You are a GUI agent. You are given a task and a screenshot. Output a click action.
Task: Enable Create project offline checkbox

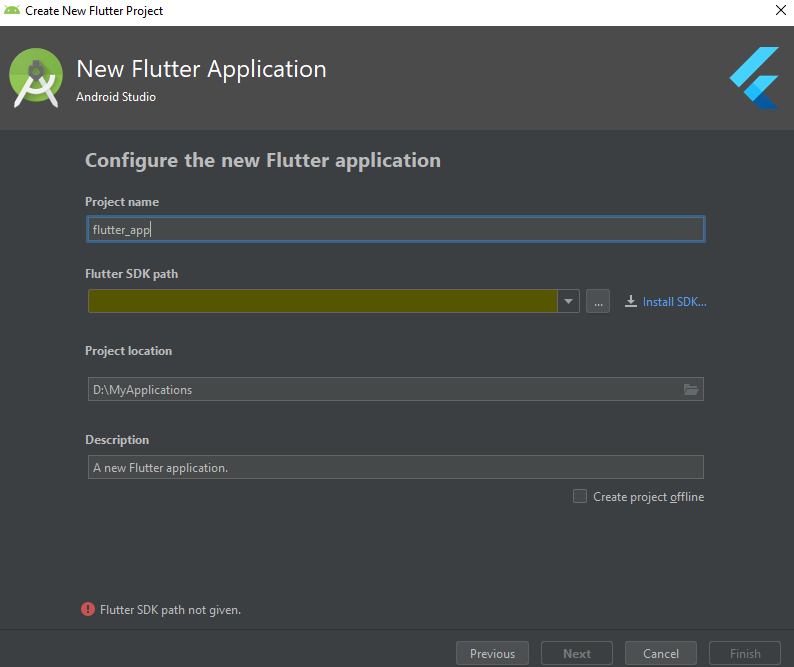(x=580, y=496)
